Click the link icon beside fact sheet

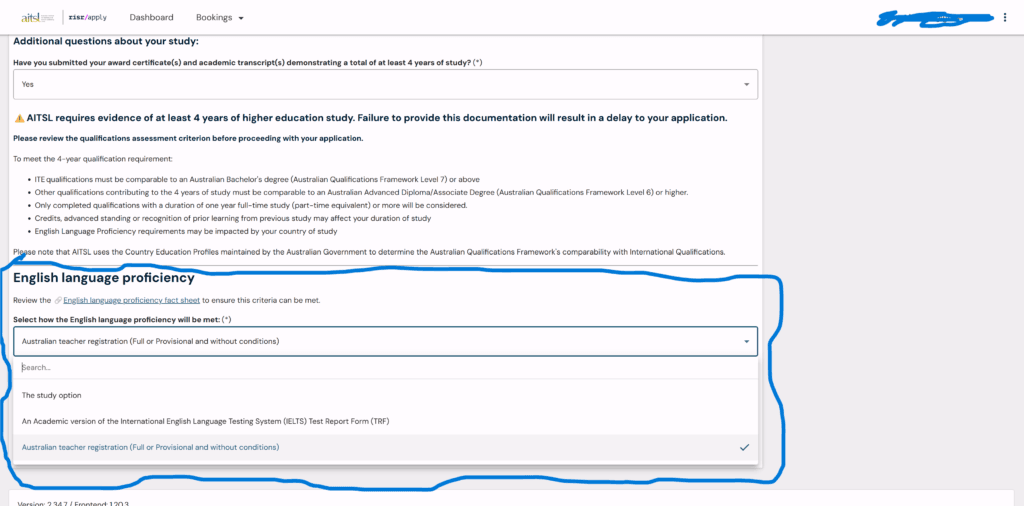coord(58,300)
